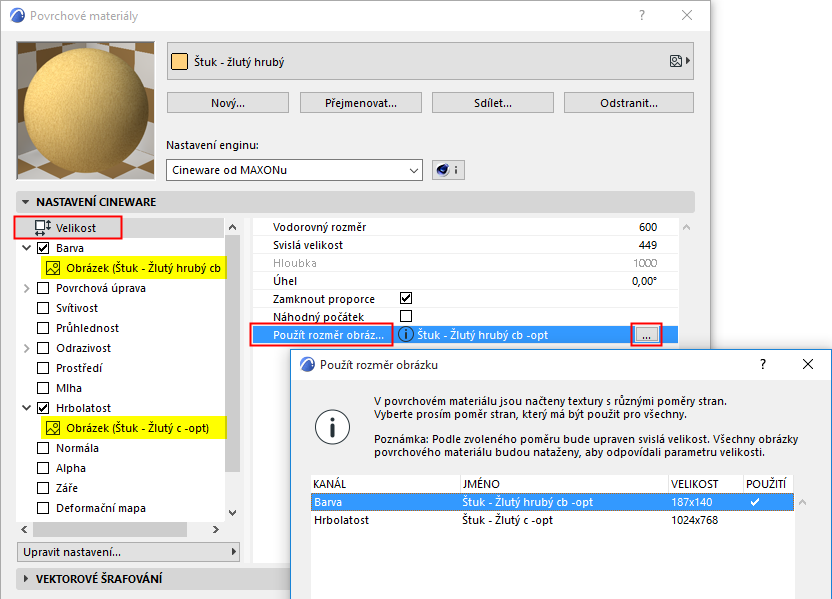This screenshot has width=832, height=599.
Task: Click the right arrow of horizontal tree scrollbar
Action: [215, 529]
